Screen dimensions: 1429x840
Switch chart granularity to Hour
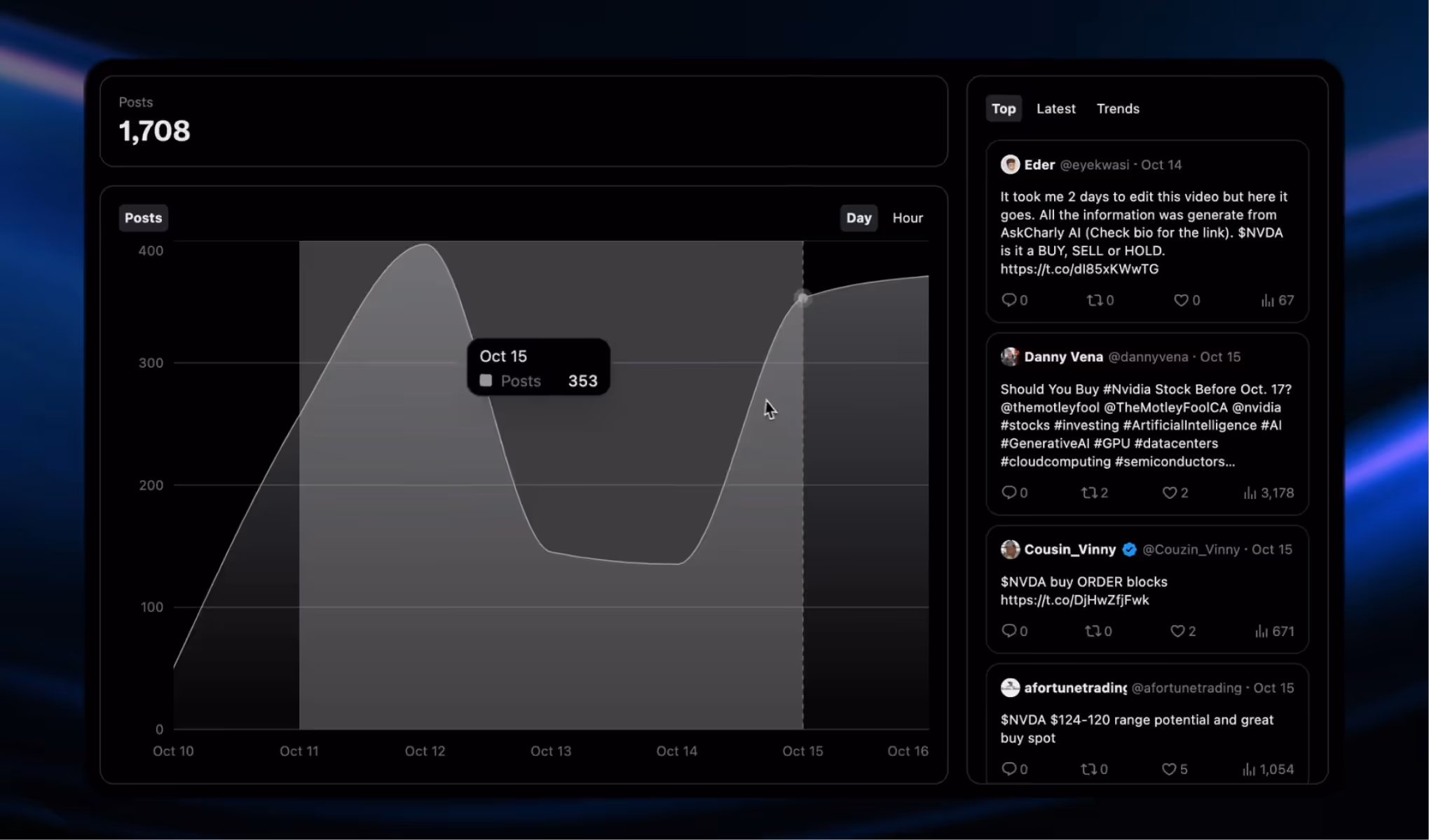(x=907, y=218)
